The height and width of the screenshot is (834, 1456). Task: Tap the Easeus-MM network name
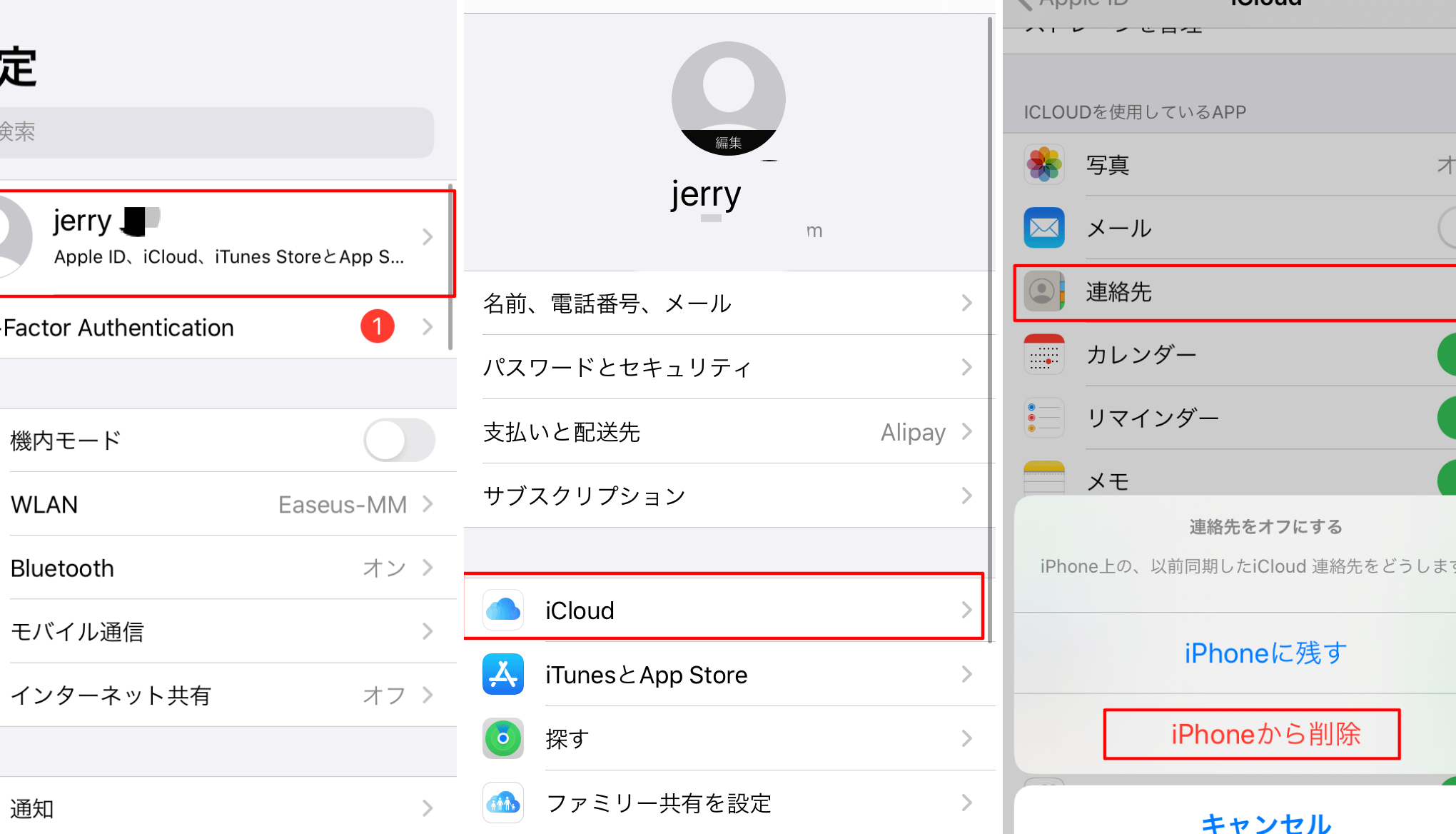click(343, 505)
